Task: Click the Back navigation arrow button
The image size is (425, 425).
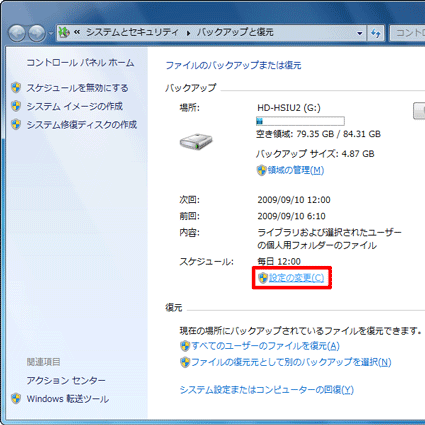Action: [17, 33]
